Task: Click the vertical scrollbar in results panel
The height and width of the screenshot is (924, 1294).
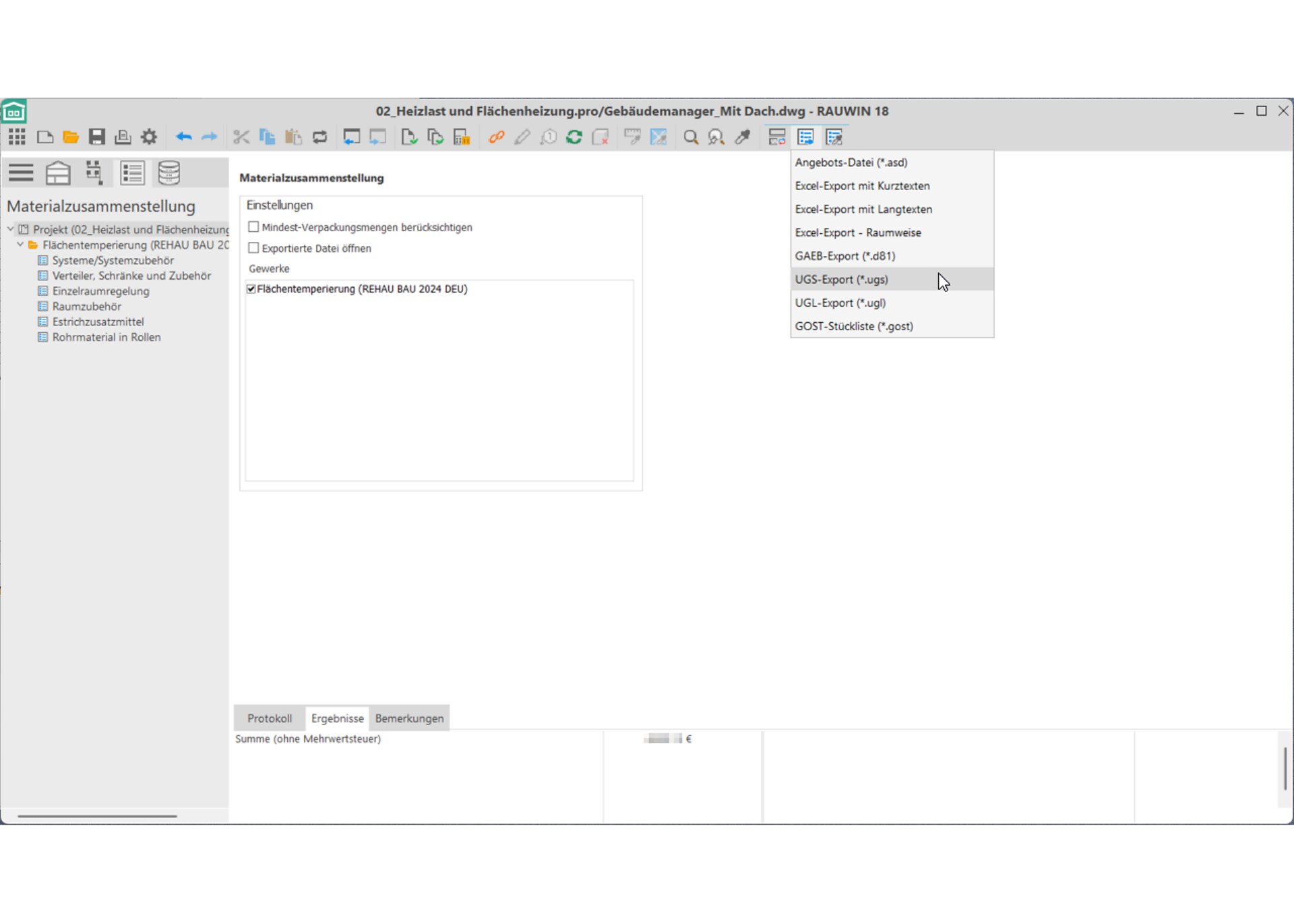Action: pos(1285,768)
